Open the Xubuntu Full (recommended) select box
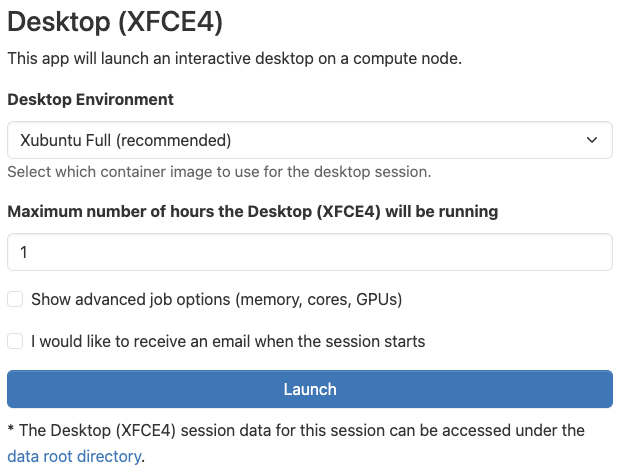This screenshot has height=475, width=622. 309,140
